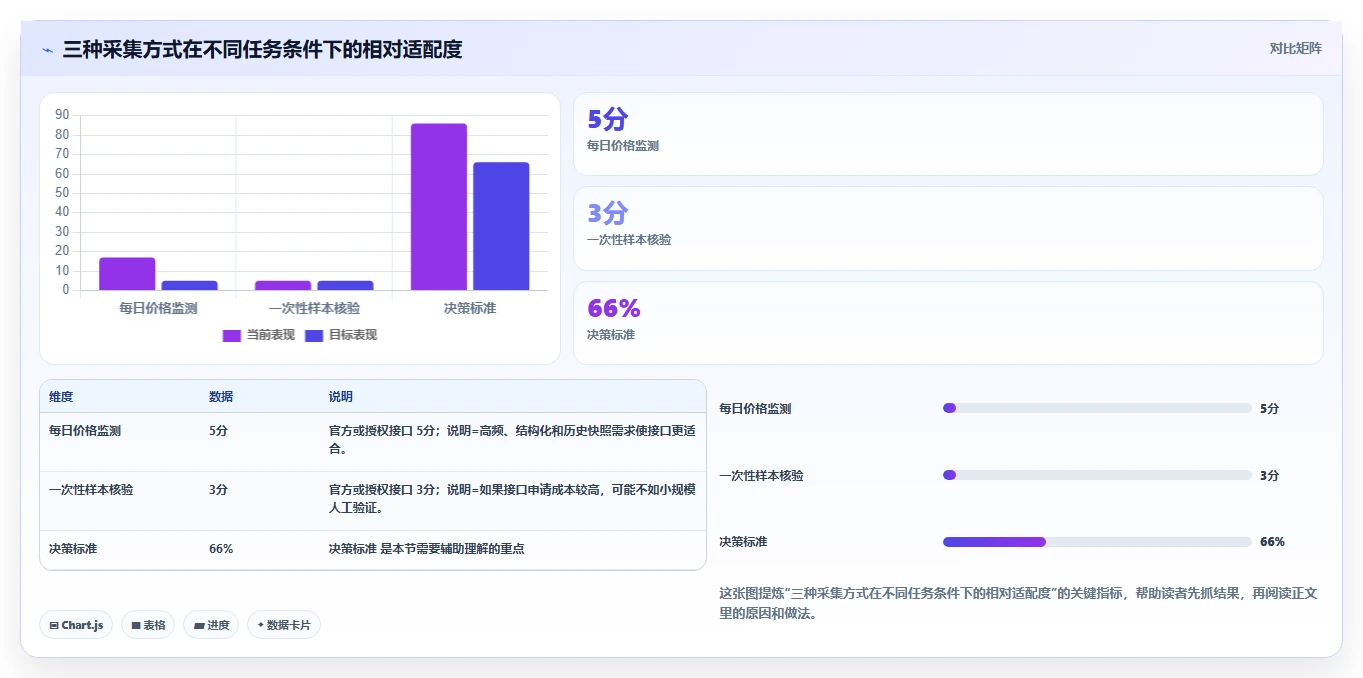The height and width of the screenshot is (678, 1363).
Task: Click the 90 y-axis label of chart
Action: coord(62,115)
